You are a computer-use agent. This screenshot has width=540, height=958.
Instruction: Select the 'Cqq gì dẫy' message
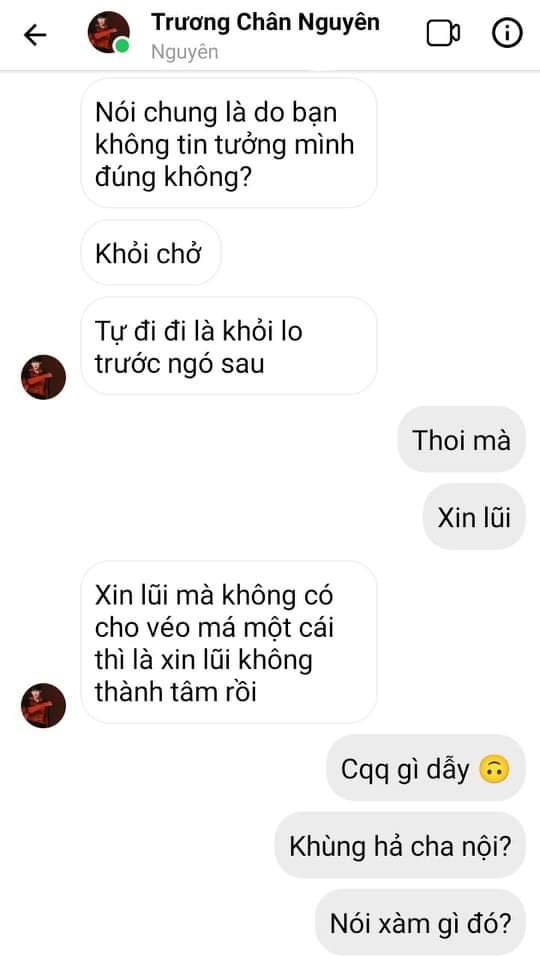426,769
